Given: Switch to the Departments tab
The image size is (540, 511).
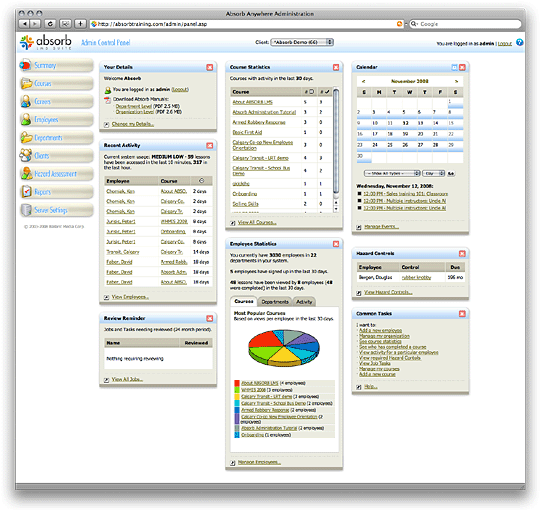Looking at the screenshot, I should point(275,302).
